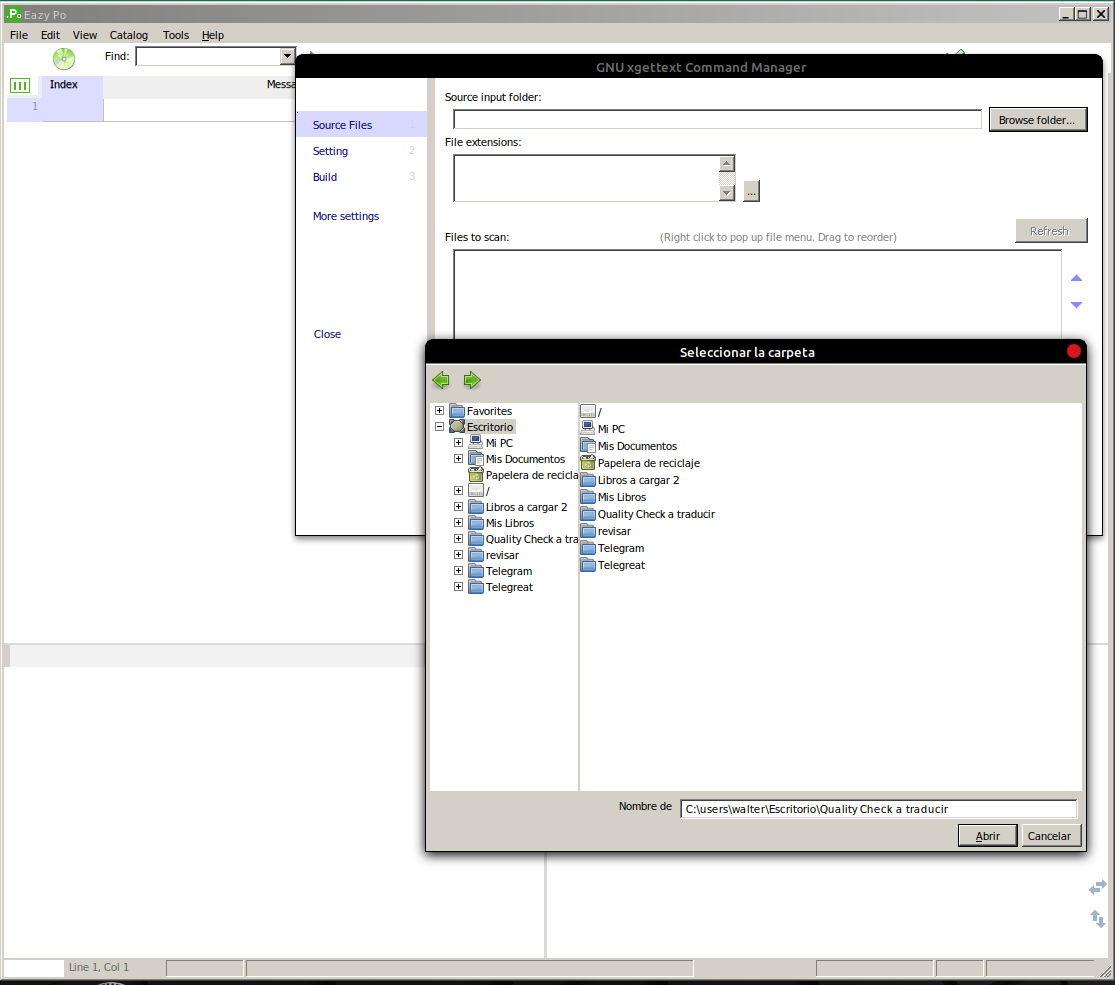This screenshot has height=985, width=1115.
Task: Expand Telegreat tree node
Action: [459, 587]
